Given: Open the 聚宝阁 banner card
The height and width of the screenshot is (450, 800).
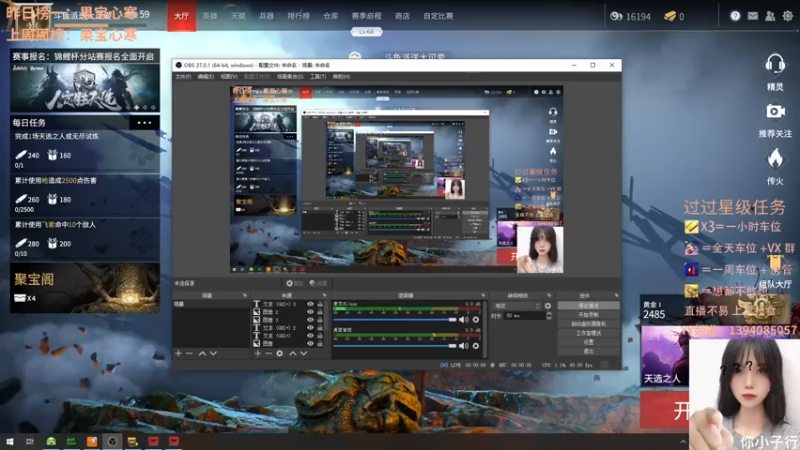Looking at the screenshot, I should pyautogui.click(x=85, y=288).
